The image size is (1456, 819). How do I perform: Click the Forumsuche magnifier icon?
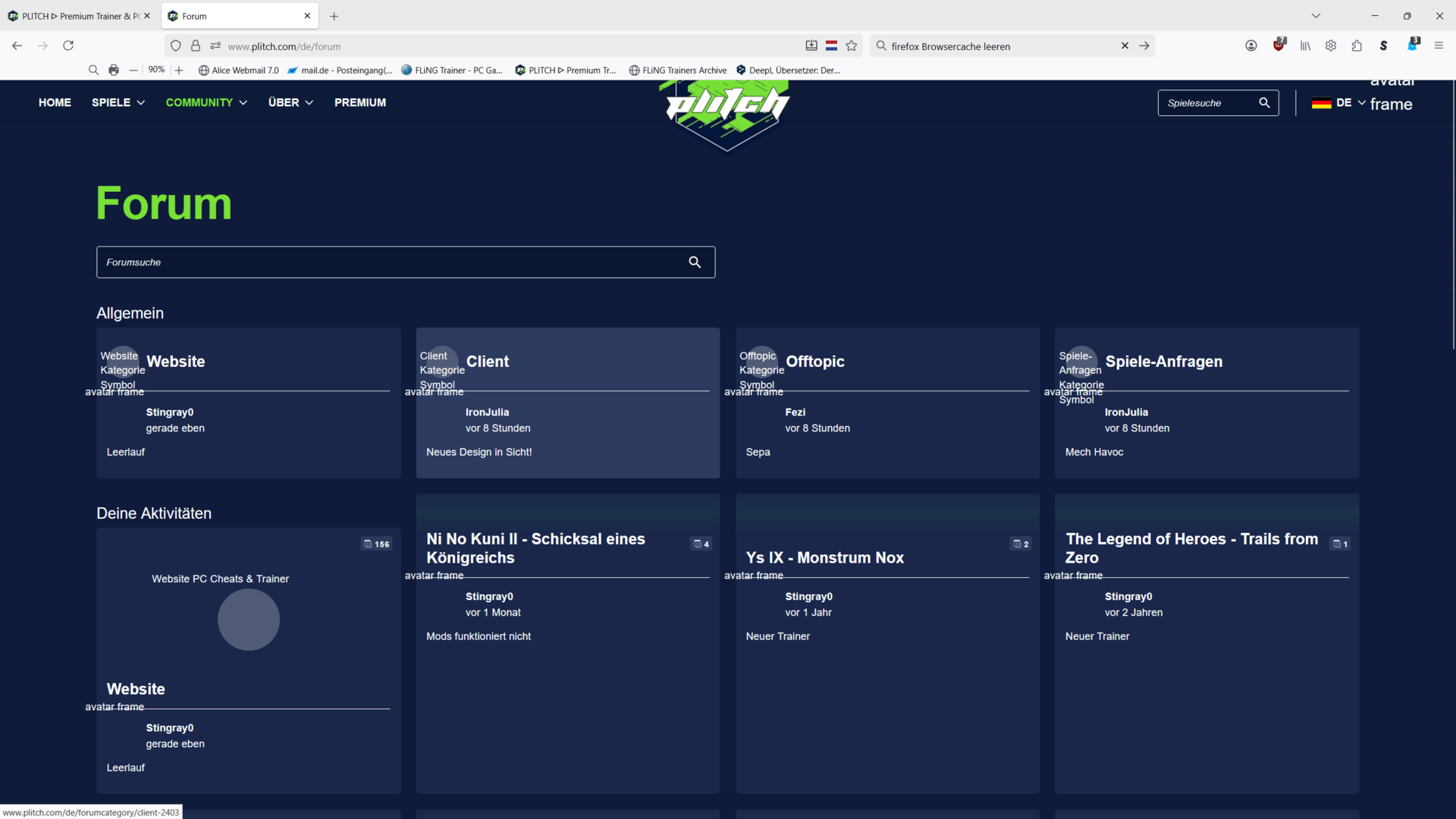(694, 262)
